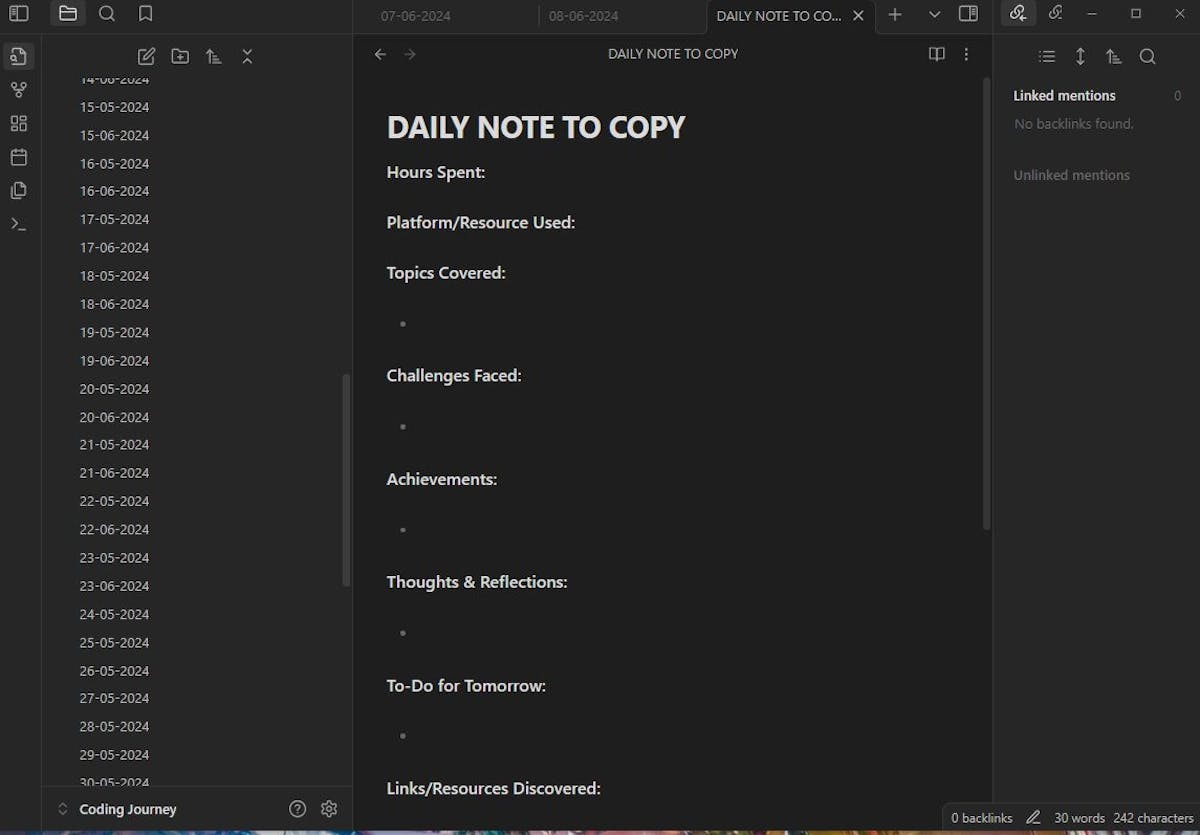Click the 0 backlinks status bar item
The image size is (1200, 835).
(x=980, y=817)
